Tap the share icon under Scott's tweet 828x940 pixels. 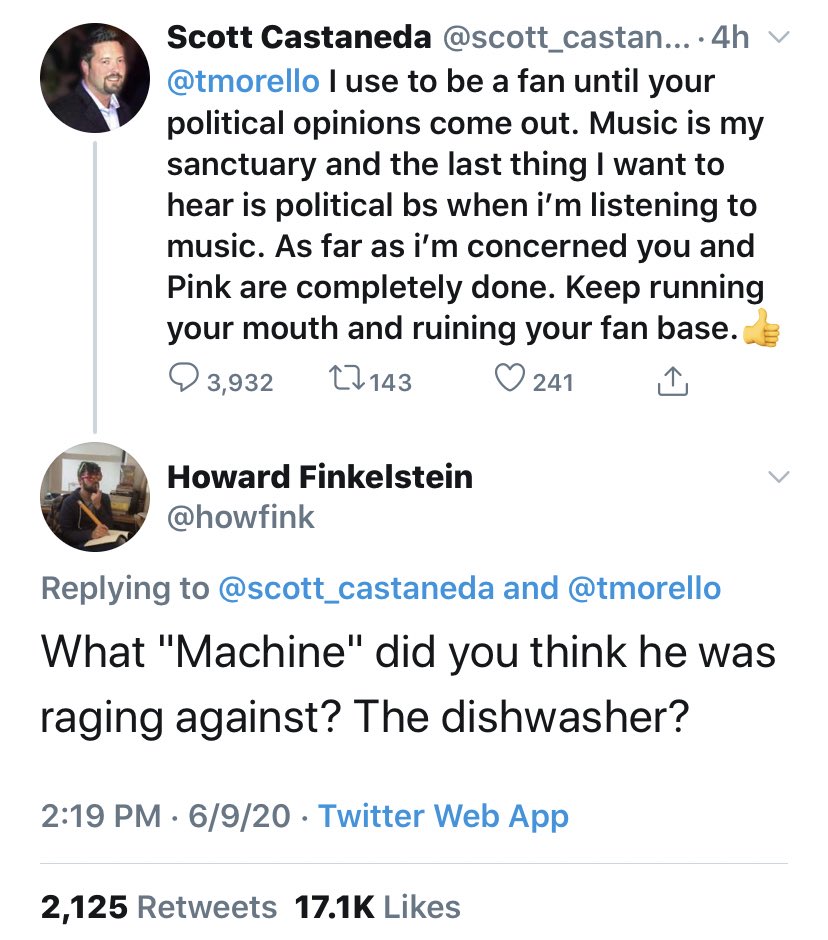(674, 379)
